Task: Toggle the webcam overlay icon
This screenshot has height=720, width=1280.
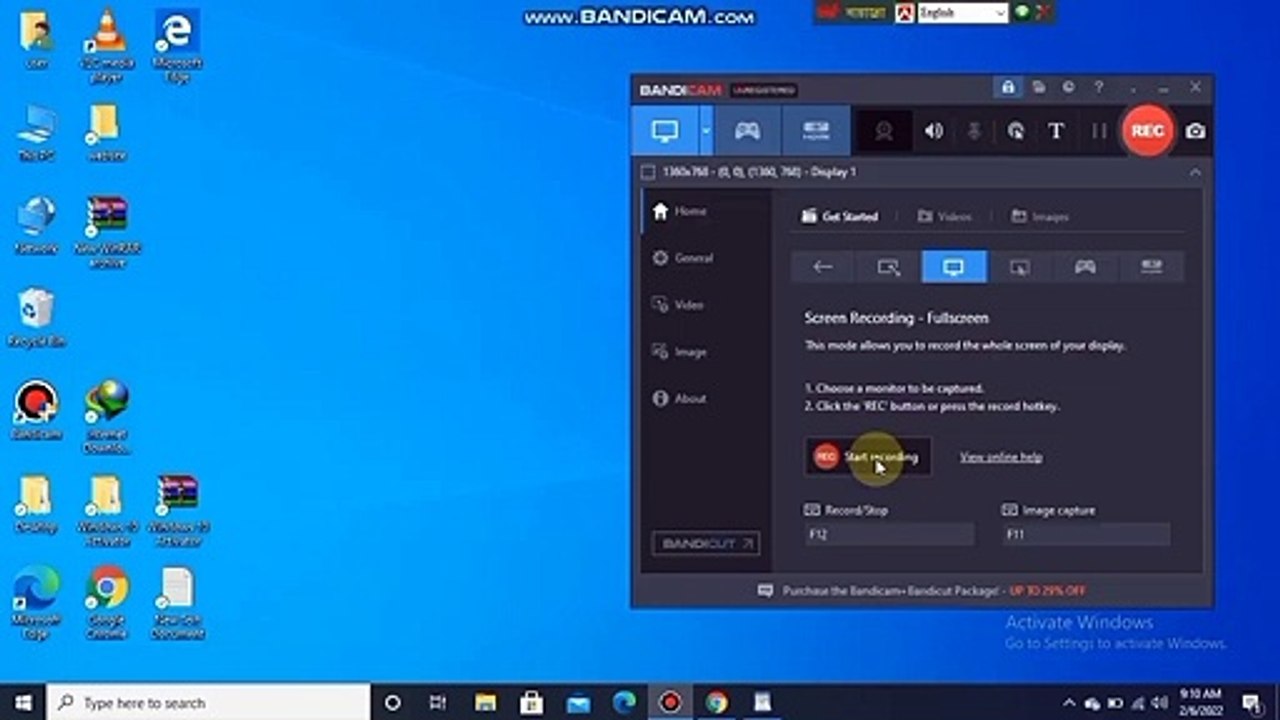Action: click(884, 131)
